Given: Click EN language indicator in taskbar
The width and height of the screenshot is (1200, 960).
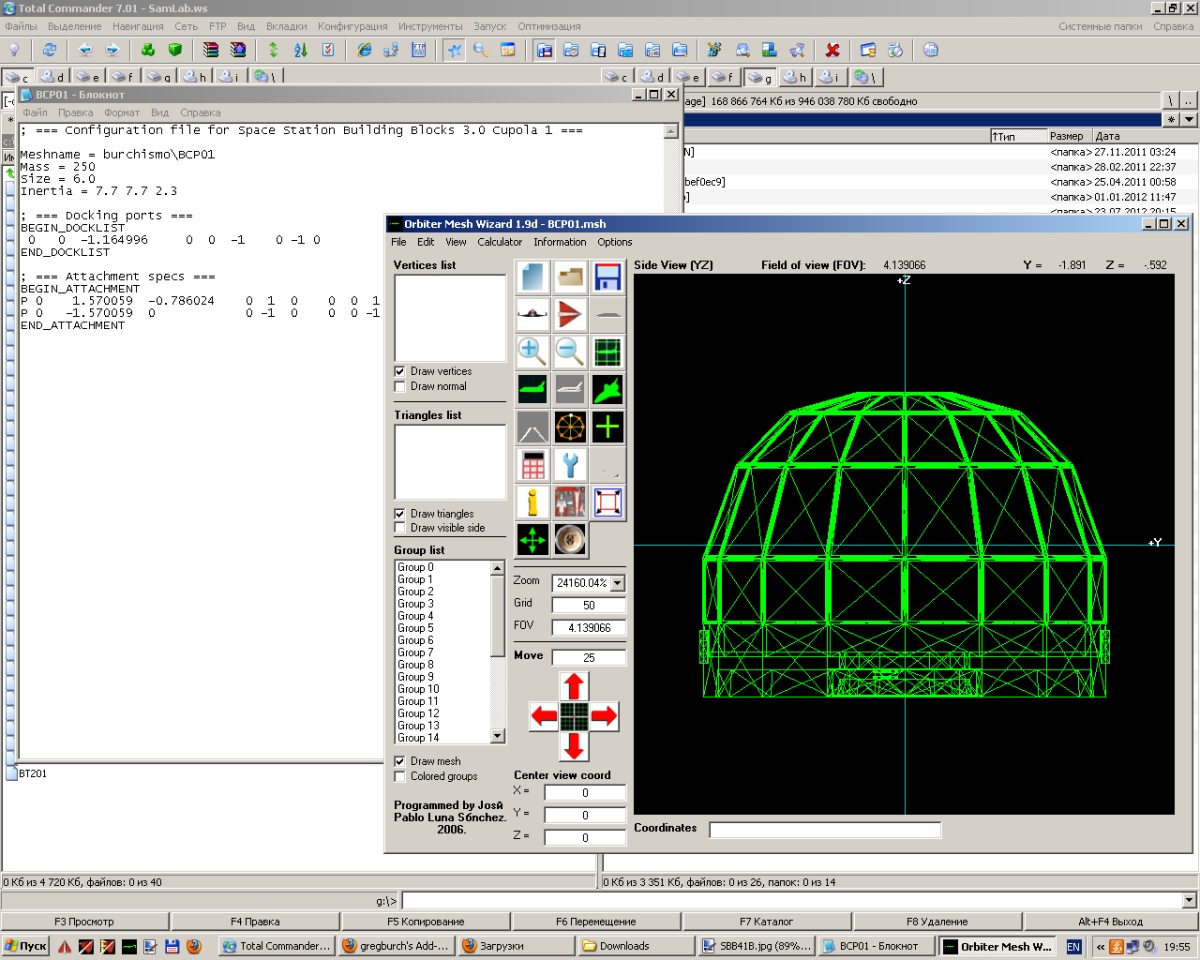Looking at the screenshot, I should (1074, 946).
